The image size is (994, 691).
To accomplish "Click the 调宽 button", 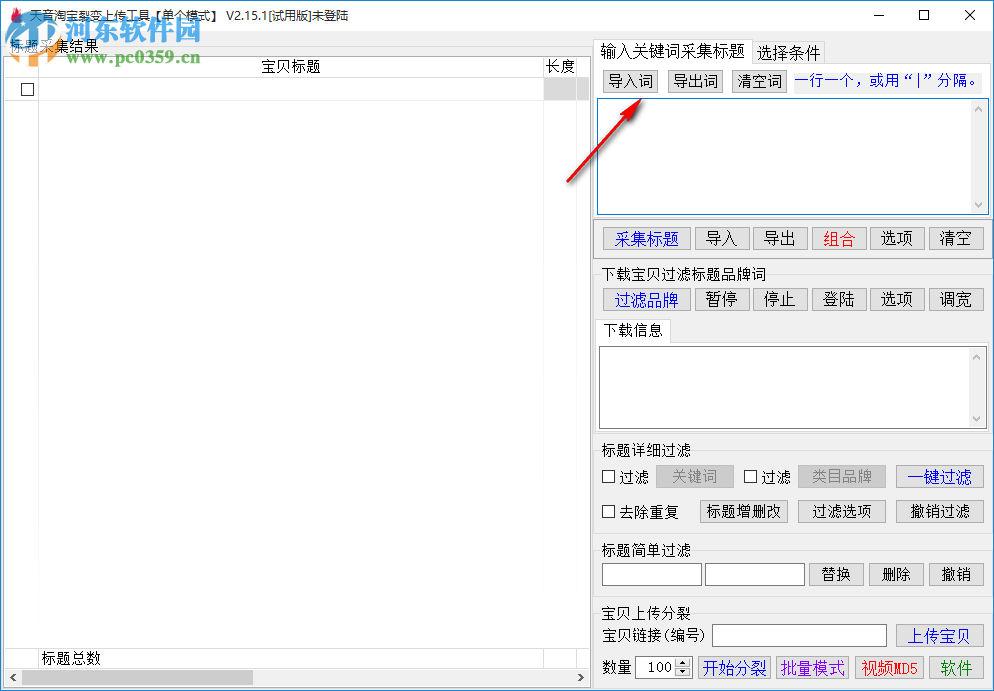I will pyautogui.click(x=956, y=299).
